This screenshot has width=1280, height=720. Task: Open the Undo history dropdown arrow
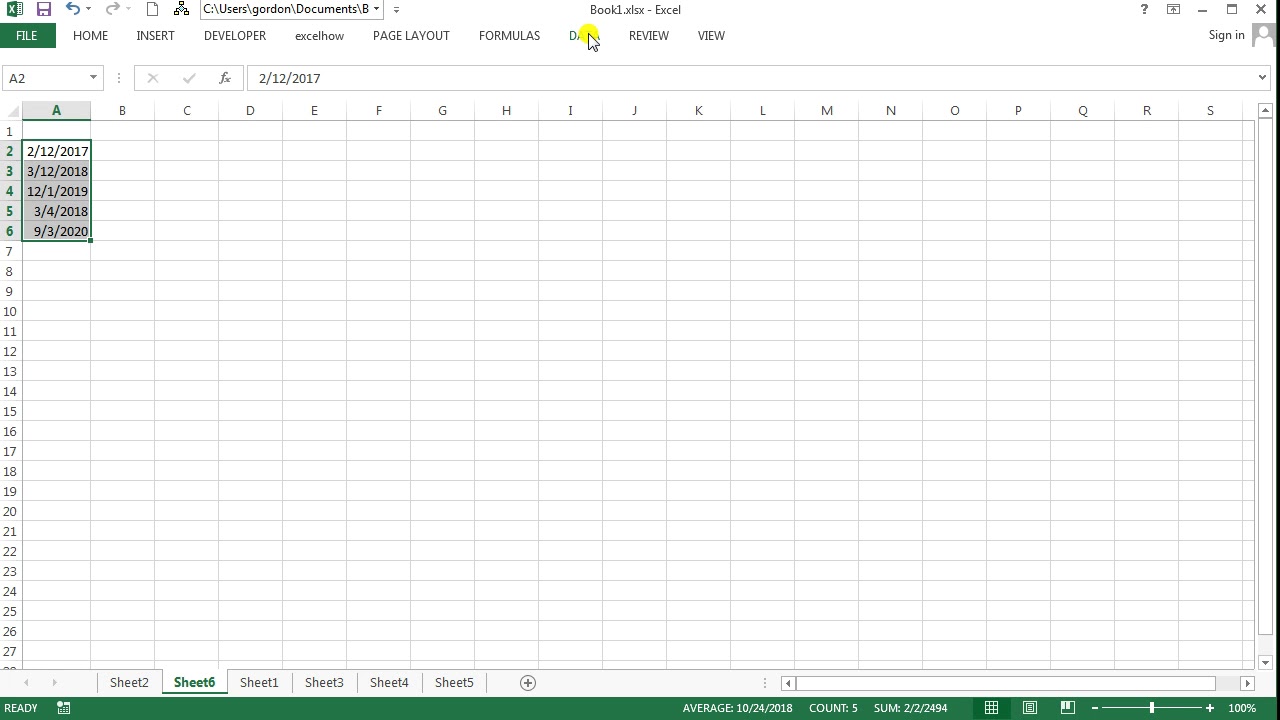coord(89,9)
